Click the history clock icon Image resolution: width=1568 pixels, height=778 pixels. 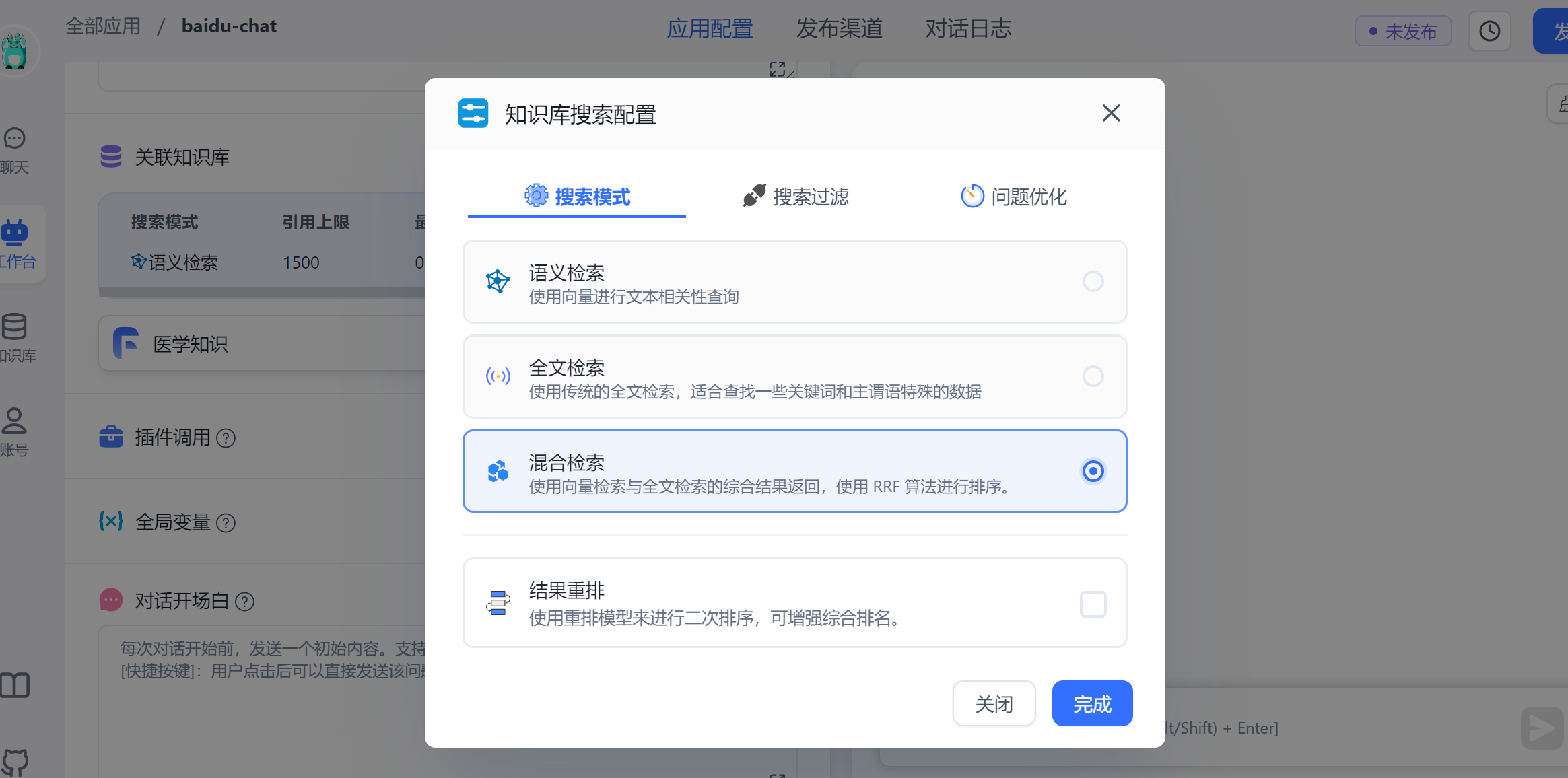pos(1489,31)
